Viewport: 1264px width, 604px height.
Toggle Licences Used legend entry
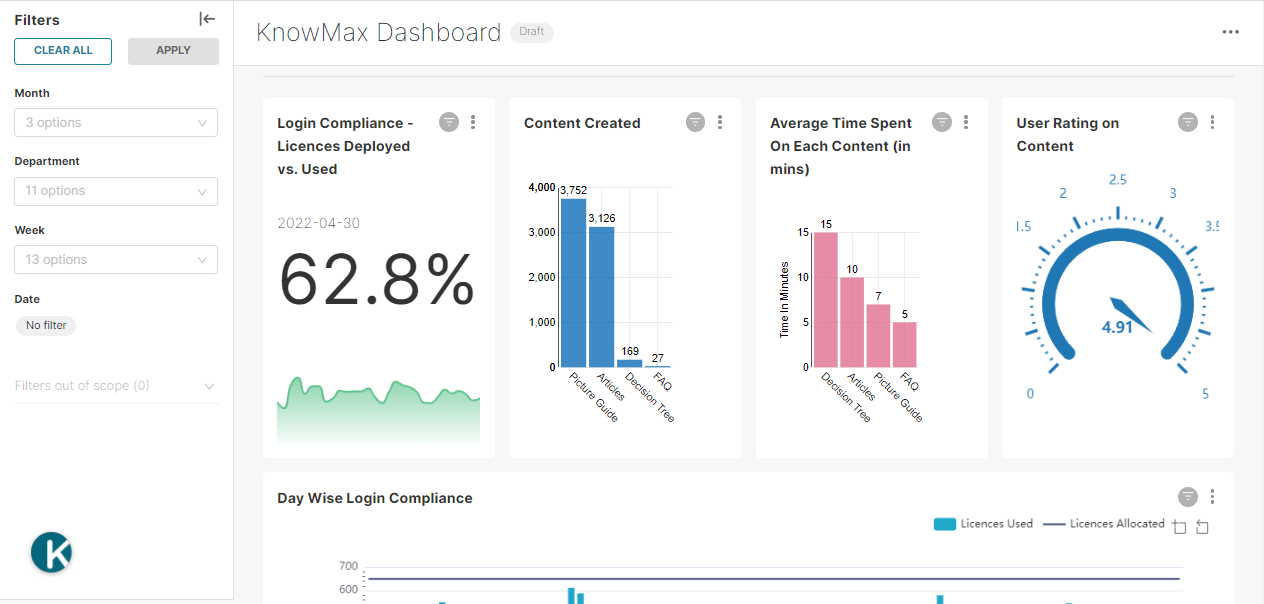pos(983,524)
